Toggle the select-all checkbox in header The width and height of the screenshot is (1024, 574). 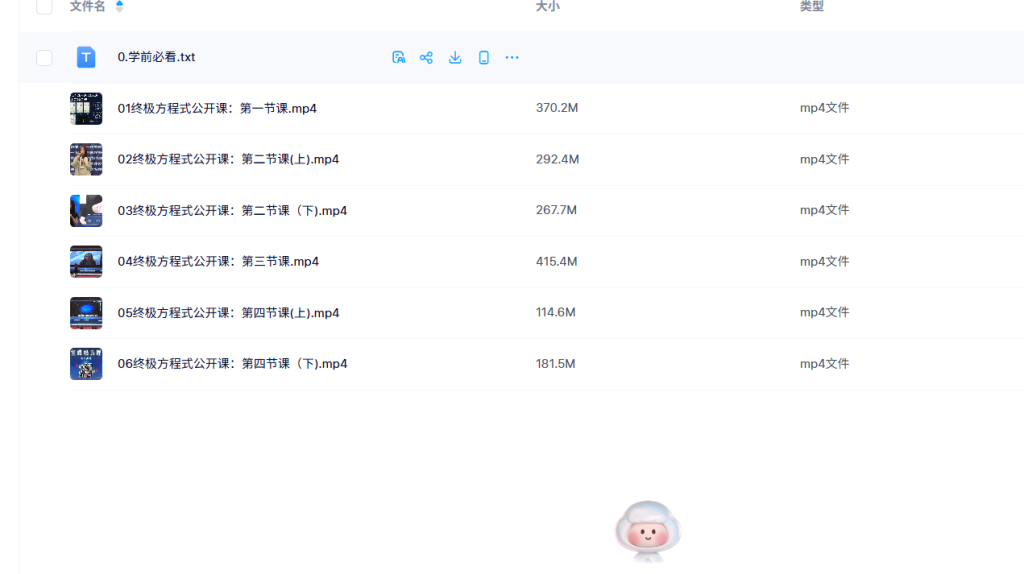(x=44, y=7)
